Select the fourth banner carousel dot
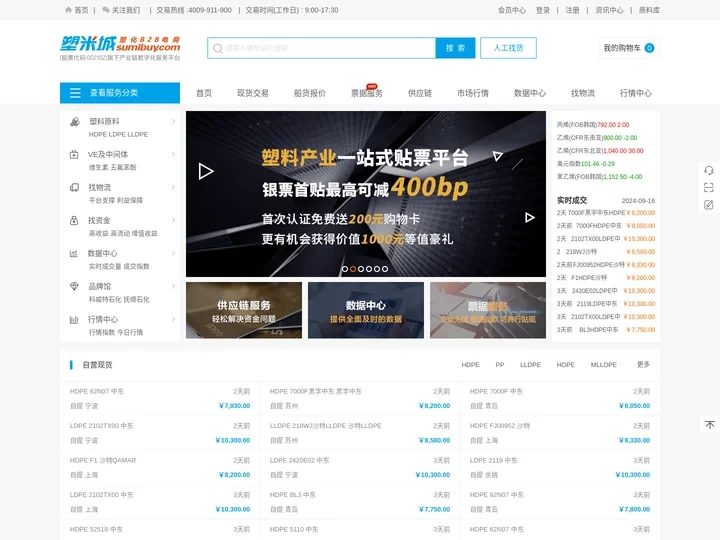This screenshot has width=720, height=540. coord(369,269)
